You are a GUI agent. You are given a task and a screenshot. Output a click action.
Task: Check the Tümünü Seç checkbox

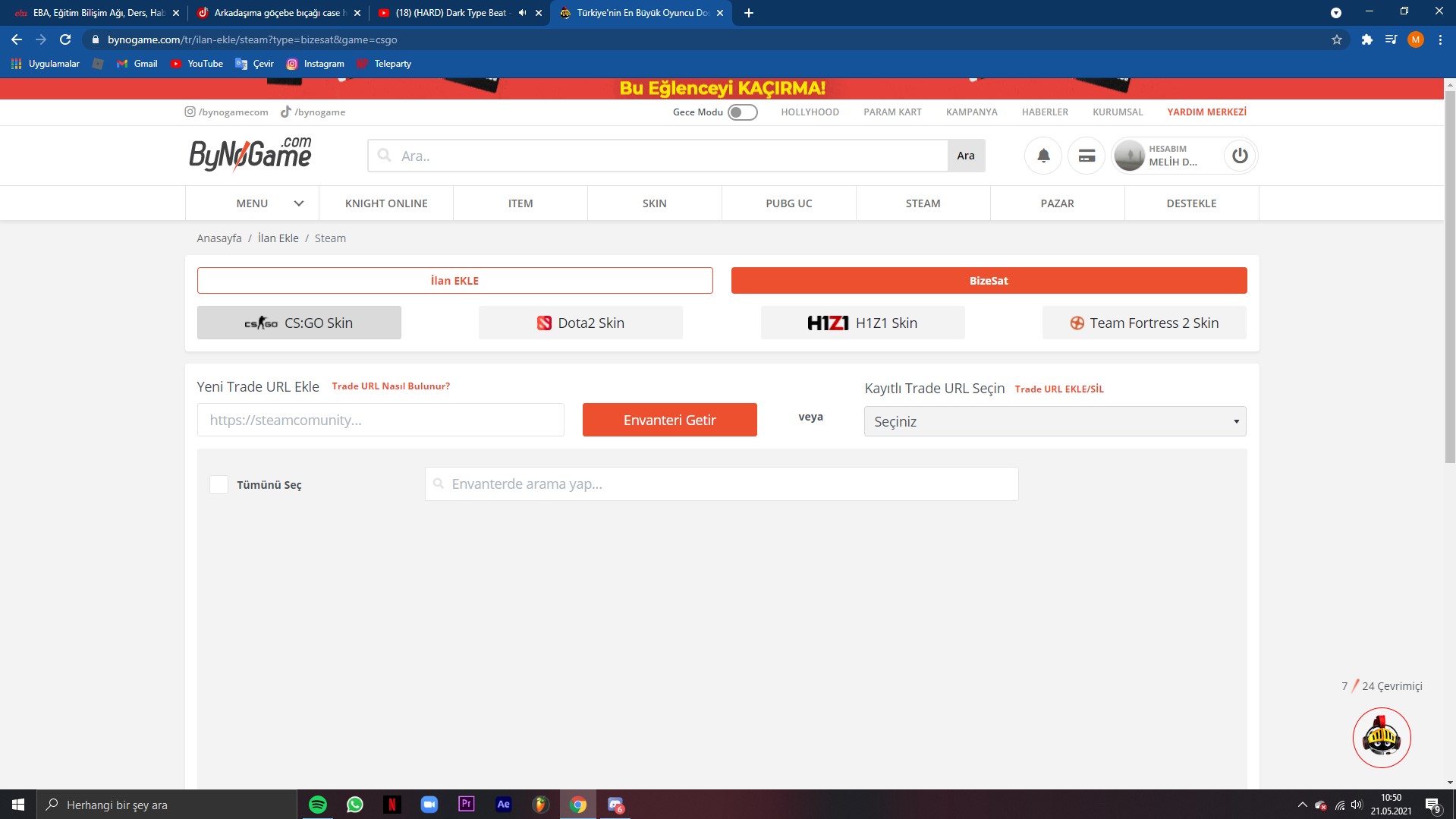[x=219, y=484]
